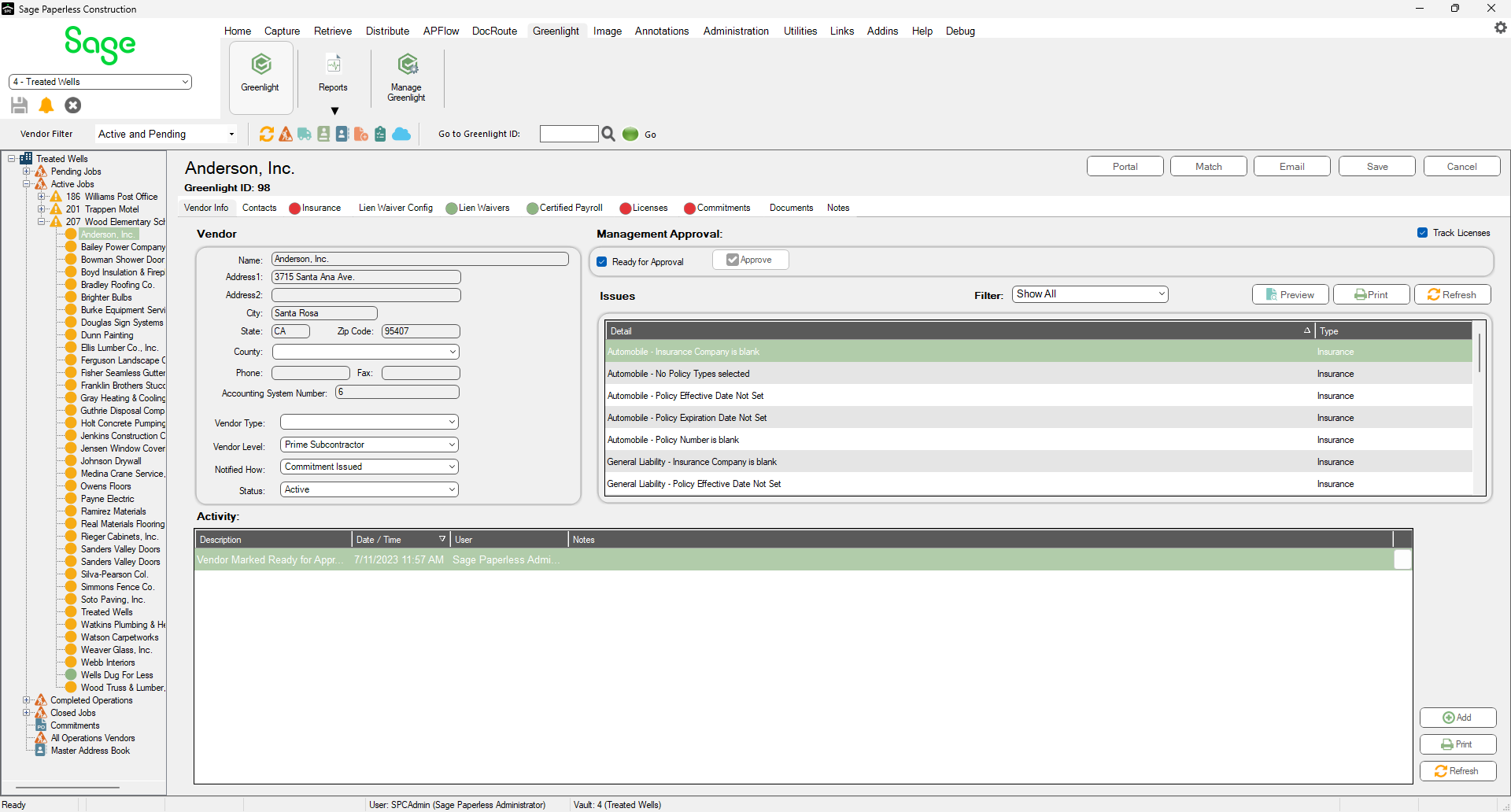Open the settings gear icon
1511x812 pixels.
click(x=1500, y=28)
